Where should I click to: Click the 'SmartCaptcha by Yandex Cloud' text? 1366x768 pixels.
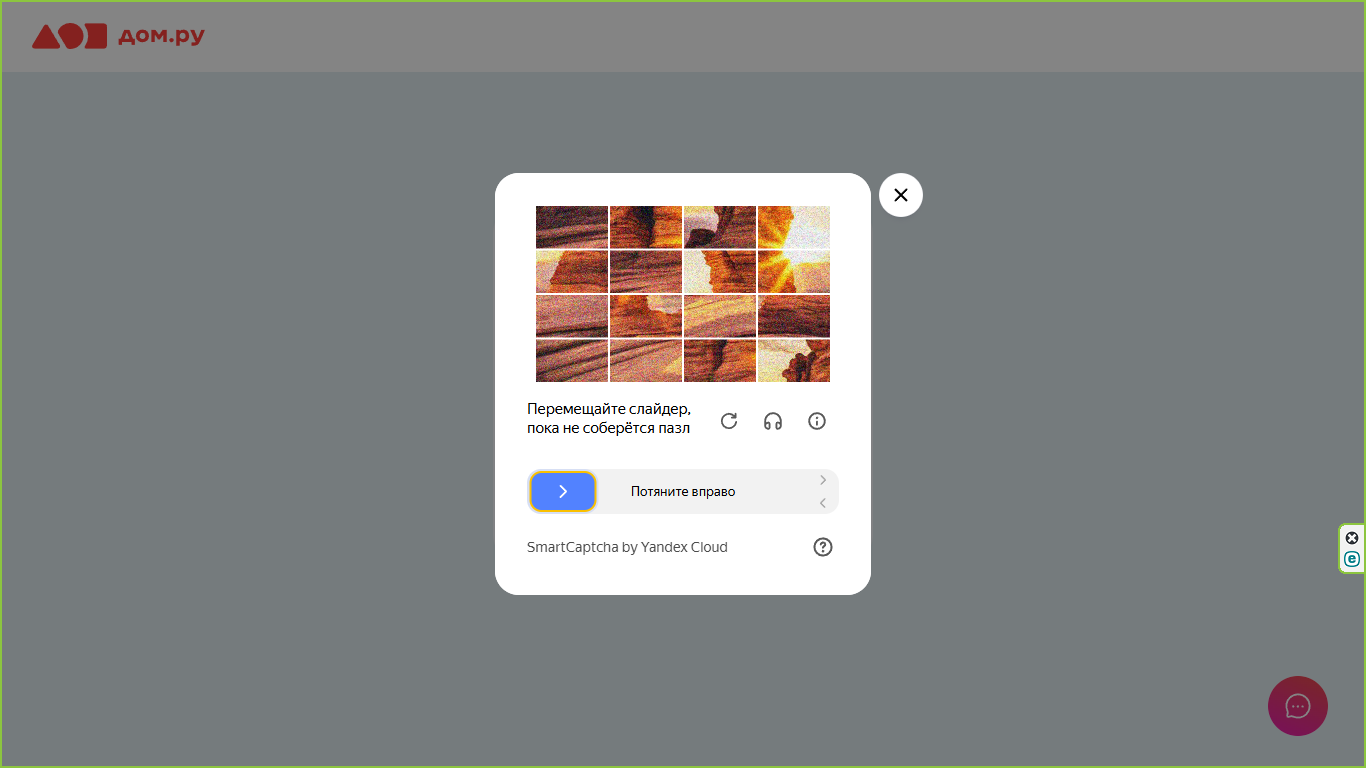[x=627, y=547]
